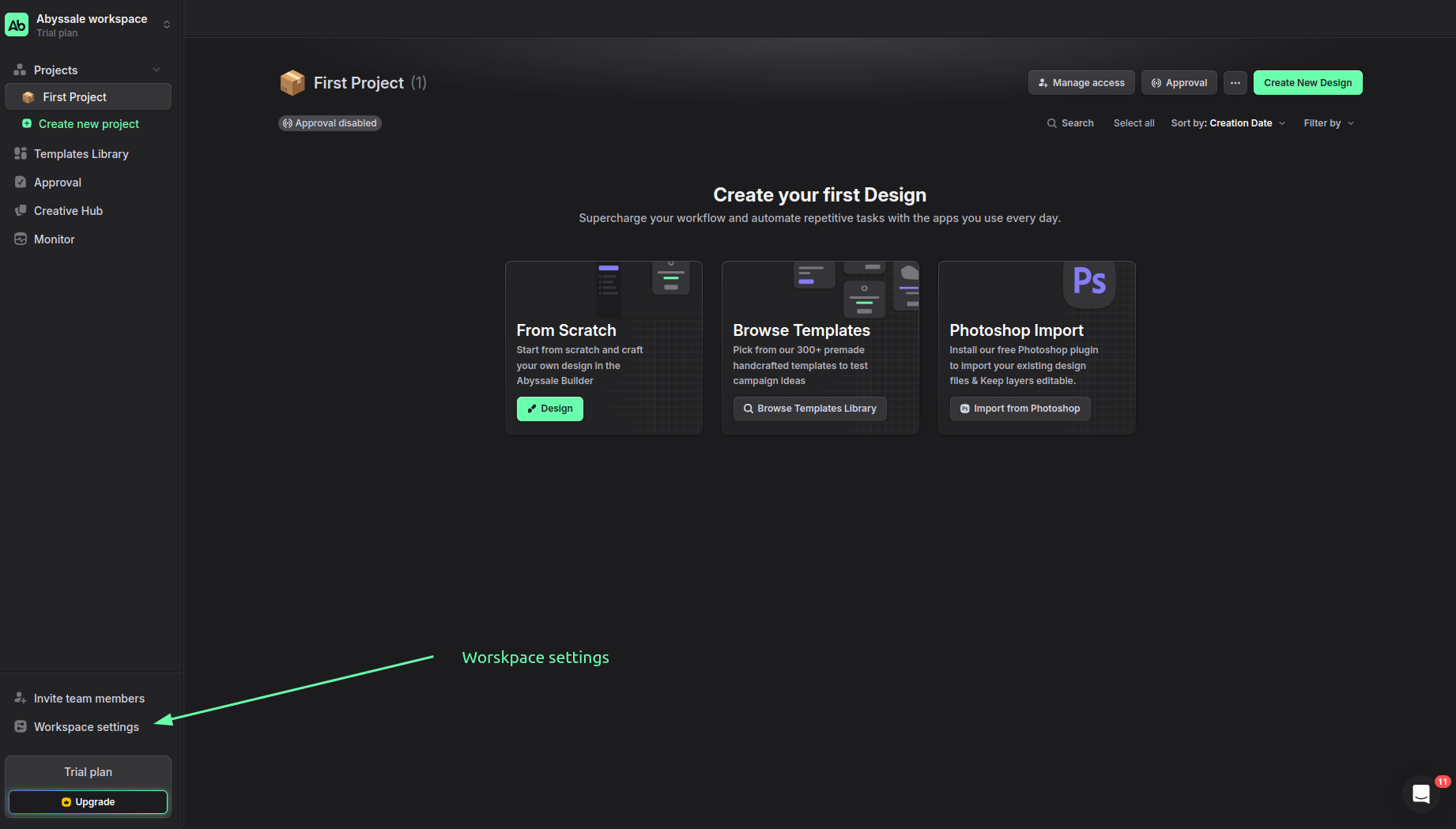The width and height of the screenshot is (1456, 829).
Task: Click the Projects icon in sidebar
Action: click(x=20, y=70)
